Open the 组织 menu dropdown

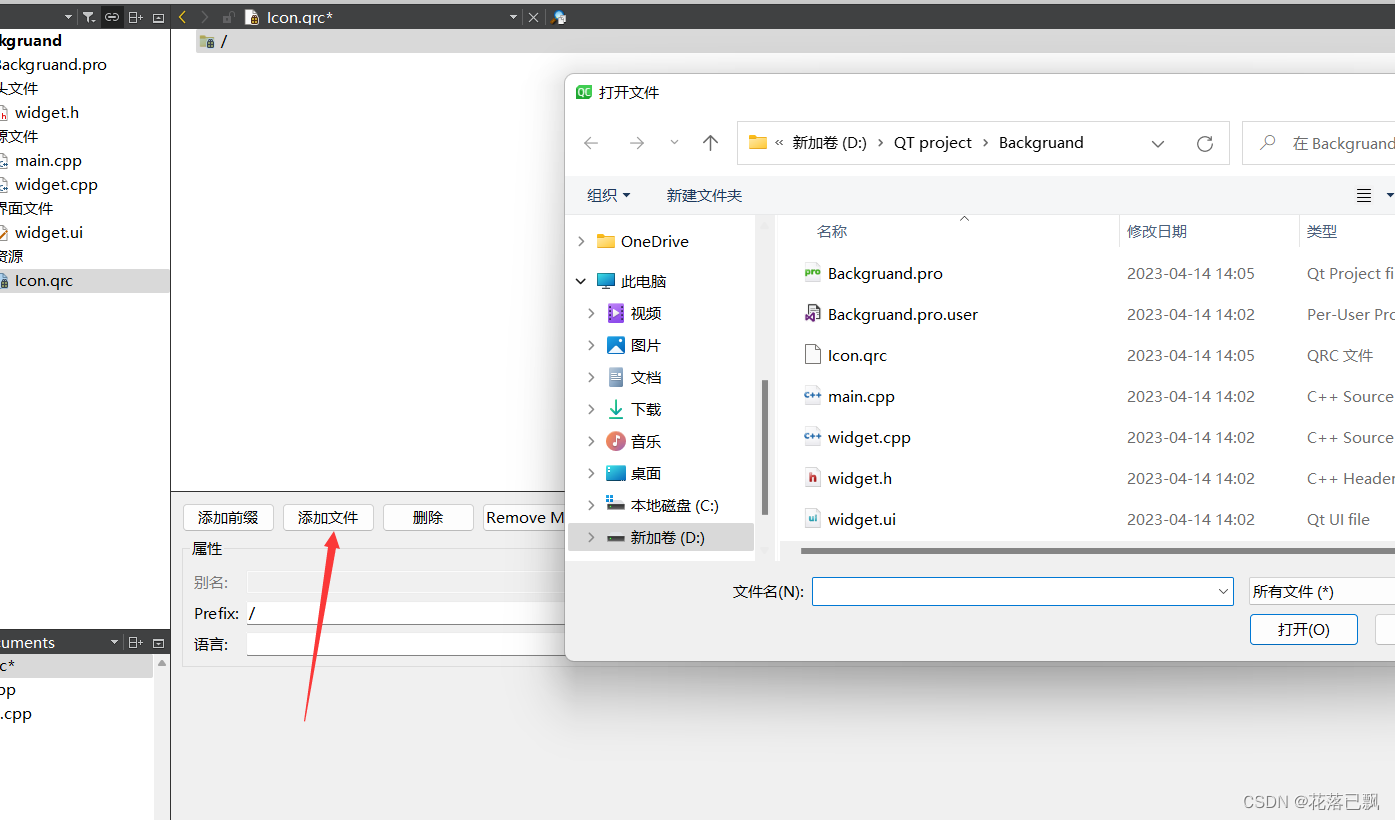609,195
